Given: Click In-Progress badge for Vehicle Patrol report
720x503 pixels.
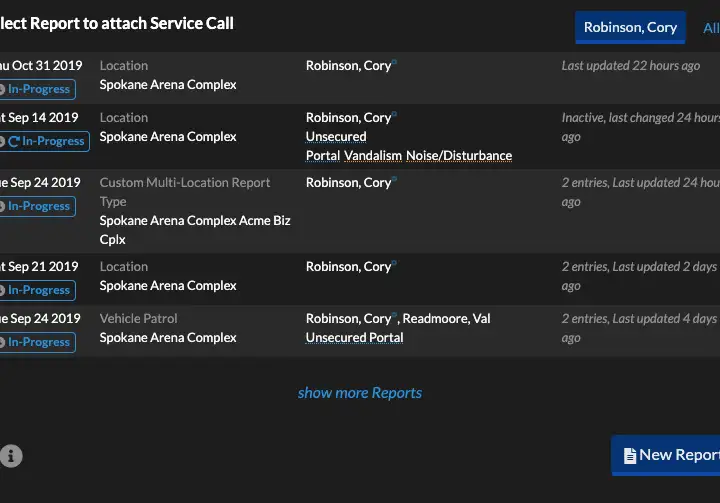Looking at the screenshot, I should tap(38, 342).
